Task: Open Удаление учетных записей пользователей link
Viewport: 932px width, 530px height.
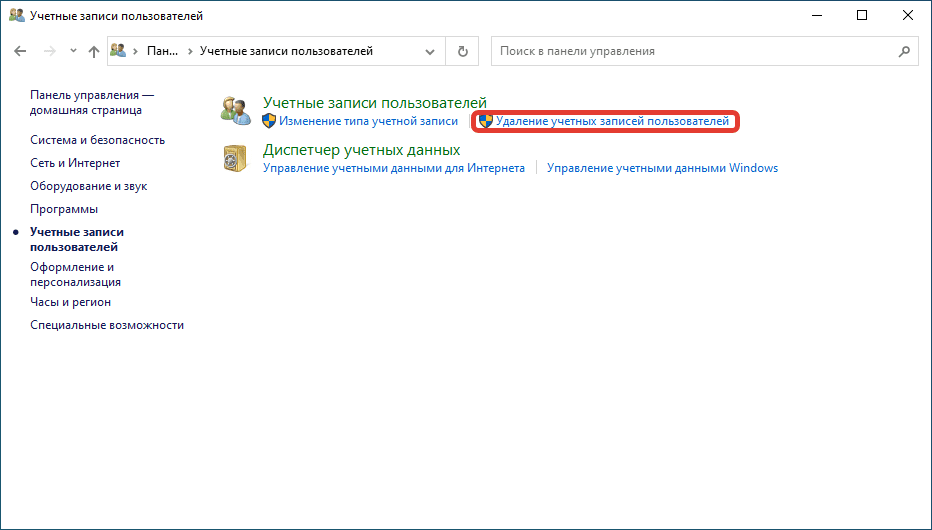Action: (x=612, y=121)
